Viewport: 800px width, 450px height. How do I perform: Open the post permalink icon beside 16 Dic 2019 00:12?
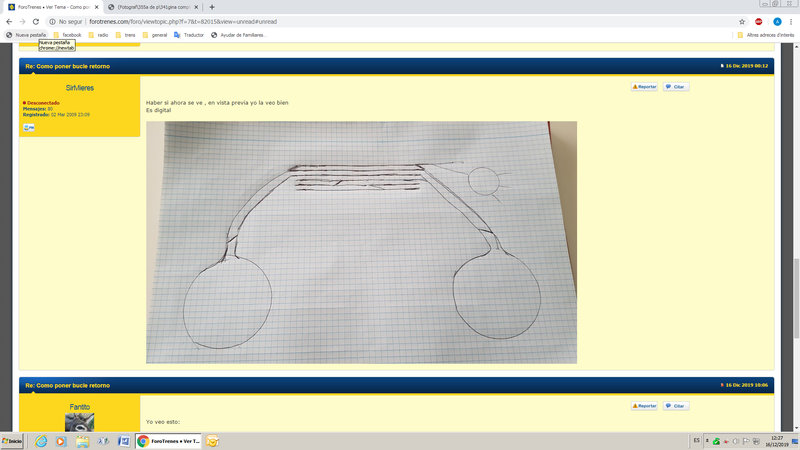(x=722, y=66)
